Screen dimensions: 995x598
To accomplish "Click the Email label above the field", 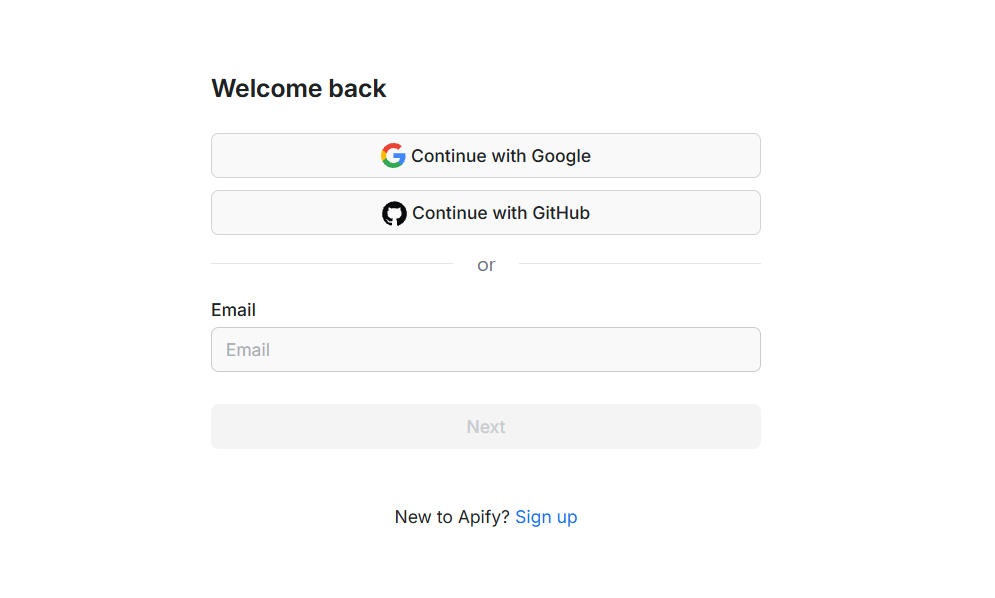I will [x=233, y=310].
